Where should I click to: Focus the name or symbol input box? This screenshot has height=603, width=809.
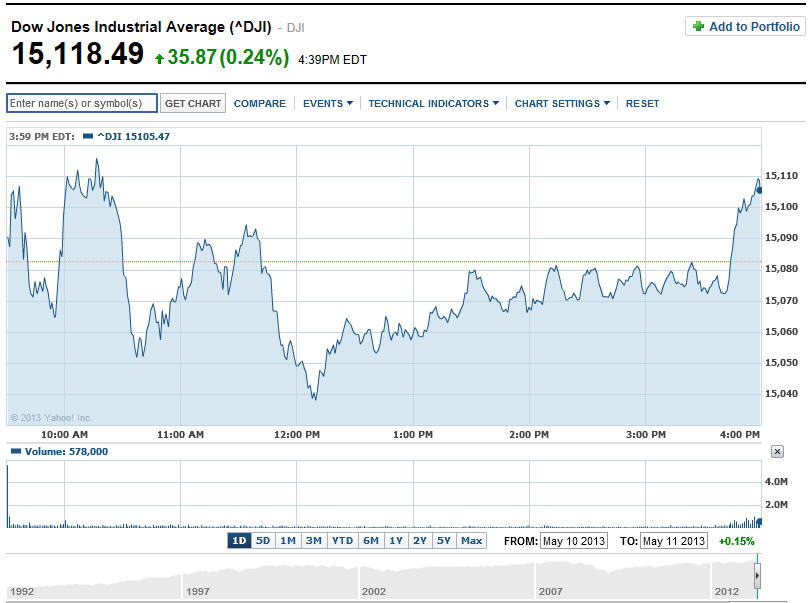coord(82,104)
